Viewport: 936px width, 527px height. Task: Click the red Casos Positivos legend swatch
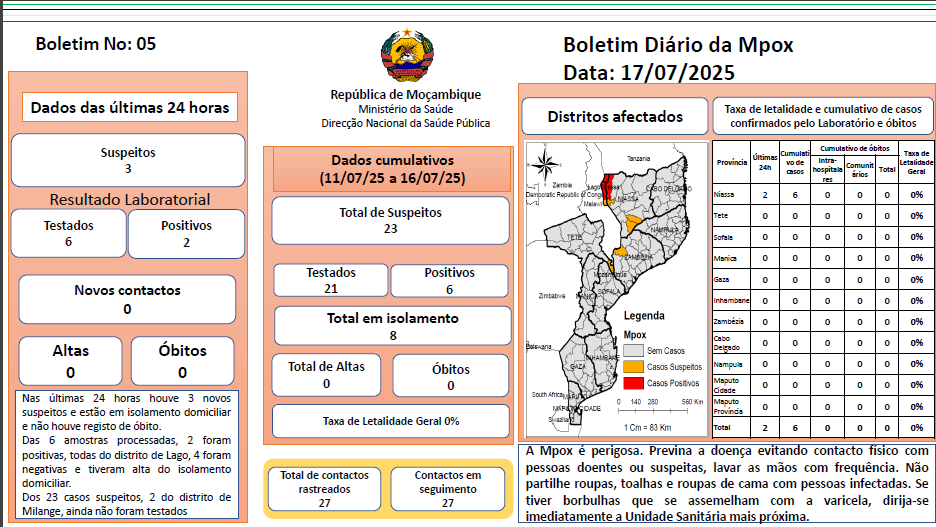(x=633, y=383)
